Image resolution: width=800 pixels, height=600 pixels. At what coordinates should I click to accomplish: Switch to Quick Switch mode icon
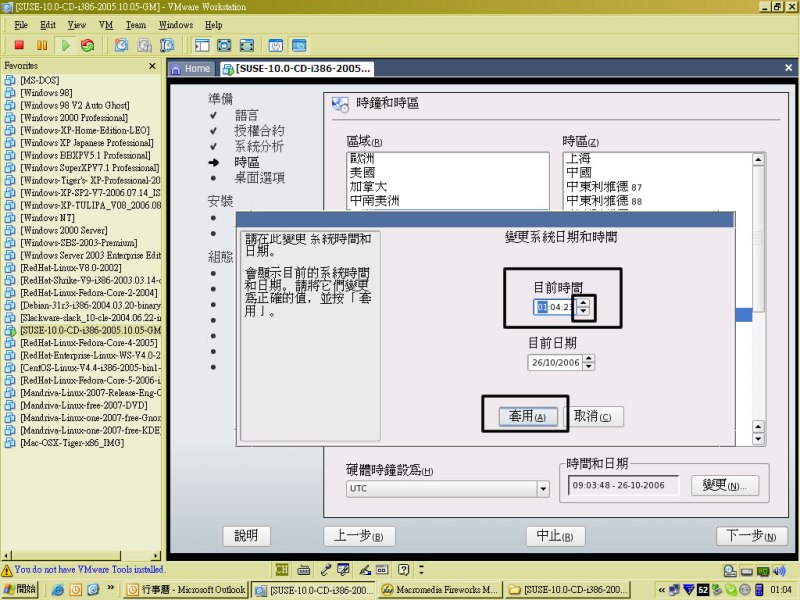pyautogui.click(x=224, y=45)
